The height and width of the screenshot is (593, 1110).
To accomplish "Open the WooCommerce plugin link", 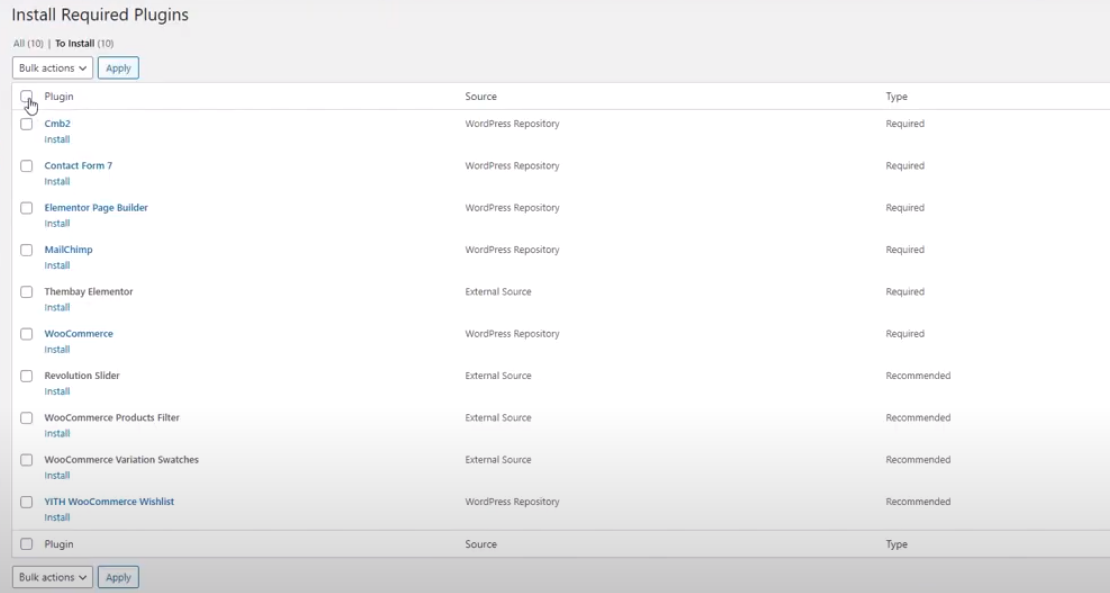I will pyautogui.click(x=79, y=333).
